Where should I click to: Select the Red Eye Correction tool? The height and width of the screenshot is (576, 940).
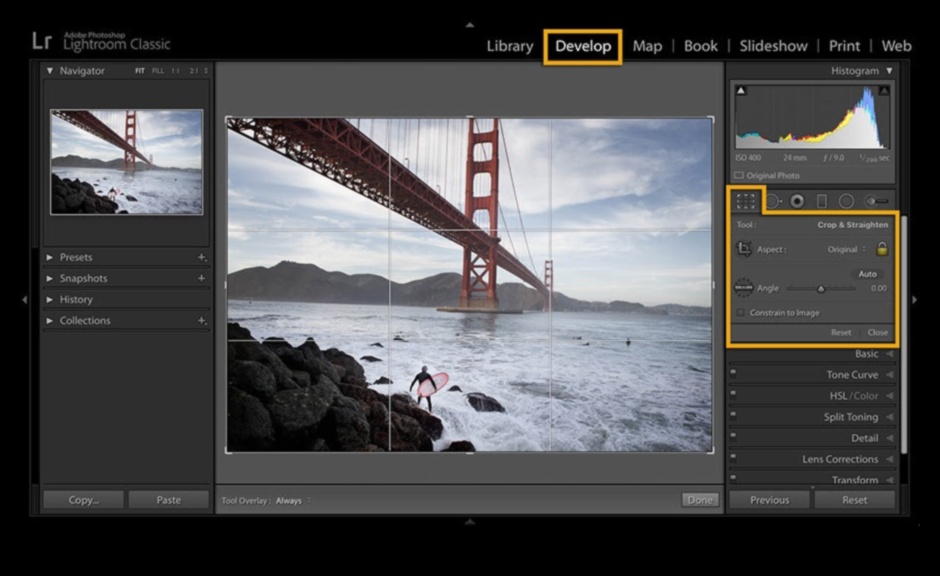coord(797,201)
